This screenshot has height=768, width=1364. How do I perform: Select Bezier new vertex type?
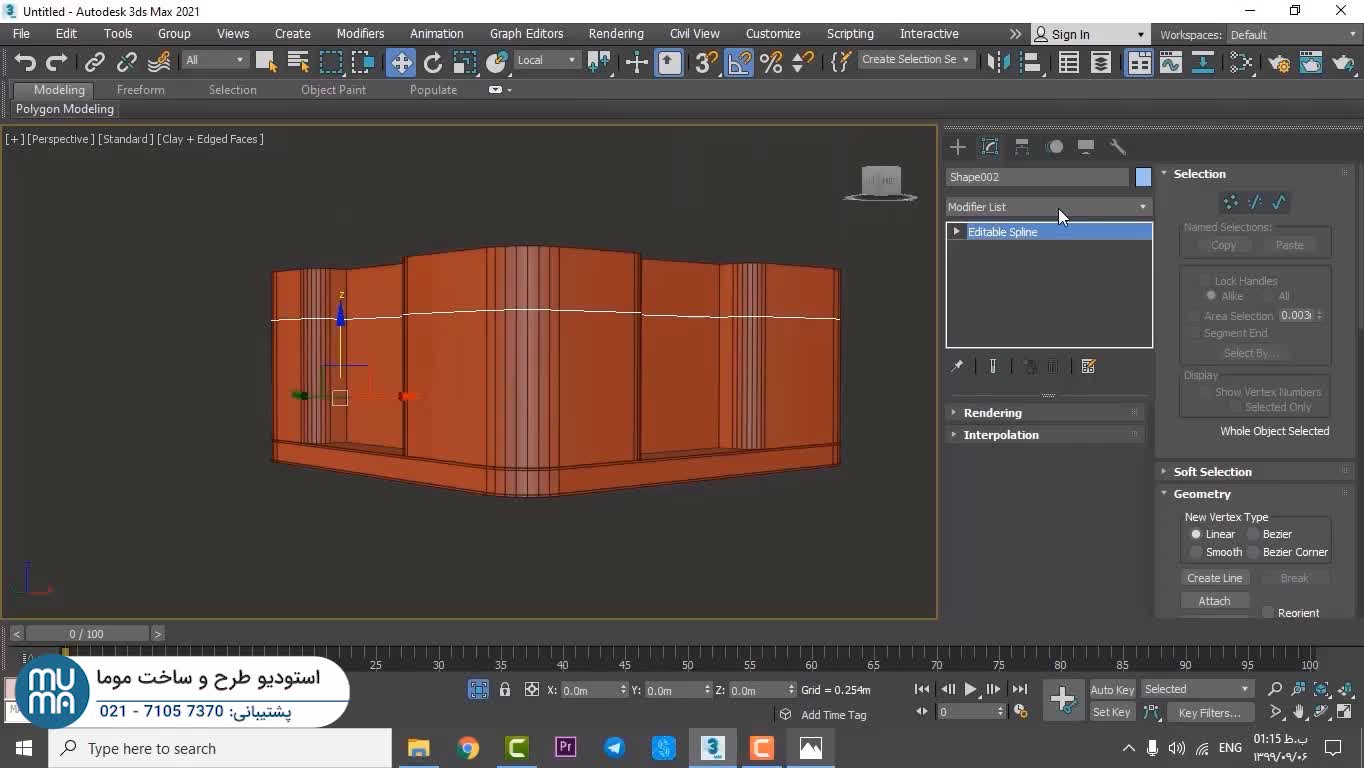coord(1253,534)
